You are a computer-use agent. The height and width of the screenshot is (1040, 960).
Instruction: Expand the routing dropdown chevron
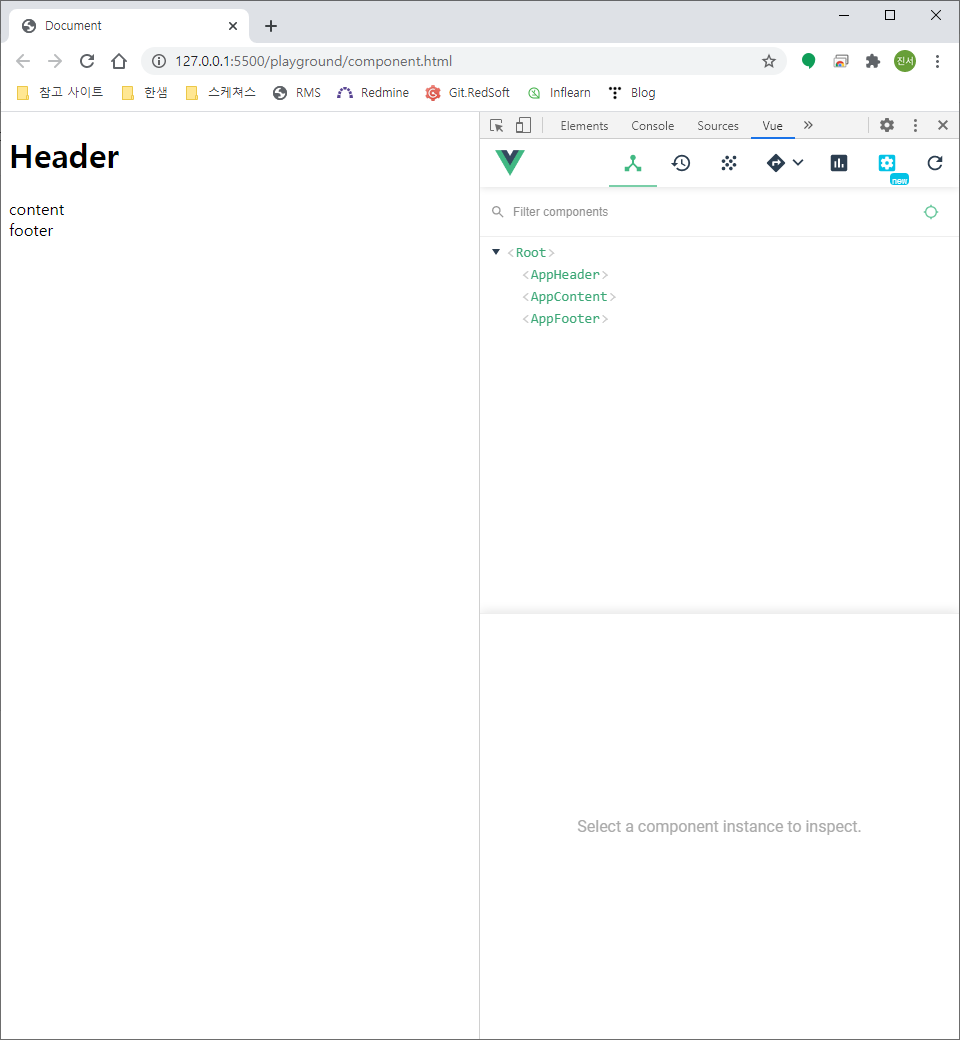coord(798,162)
